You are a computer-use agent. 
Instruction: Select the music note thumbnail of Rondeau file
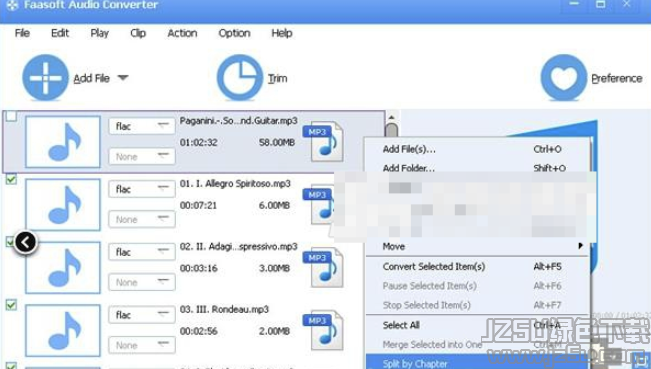[x=63, y=331]
